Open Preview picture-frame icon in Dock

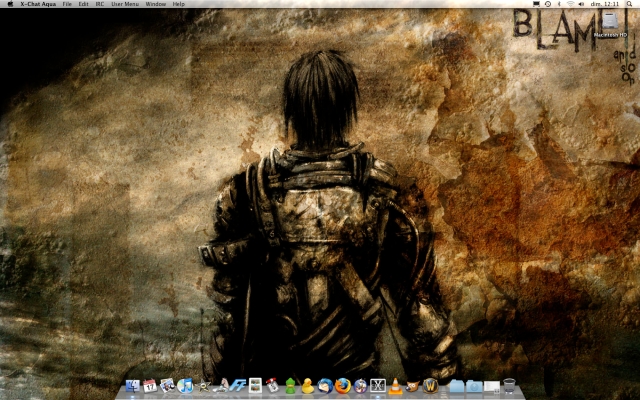255,386
